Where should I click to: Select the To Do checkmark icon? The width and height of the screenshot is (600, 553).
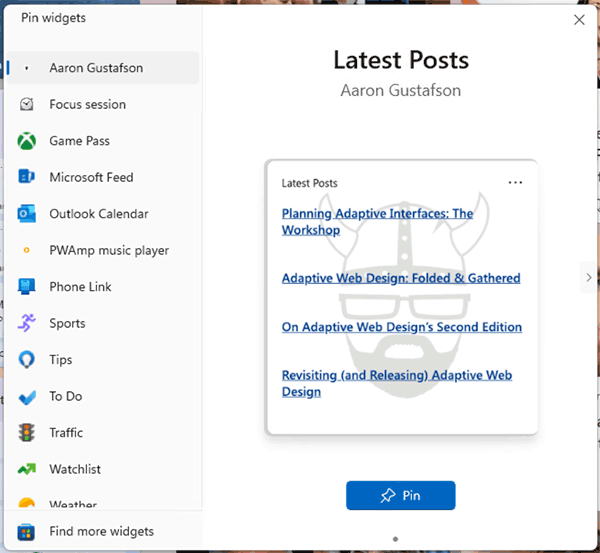[x=27, y=397]
